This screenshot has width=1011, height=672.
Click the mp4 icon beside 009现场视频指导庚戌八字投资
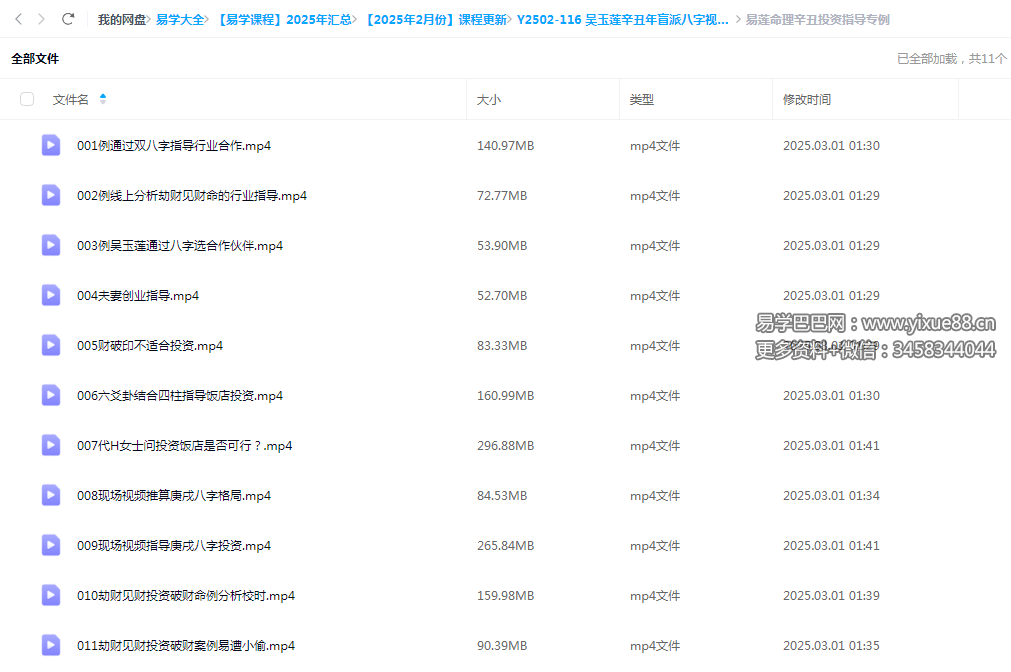50,545
